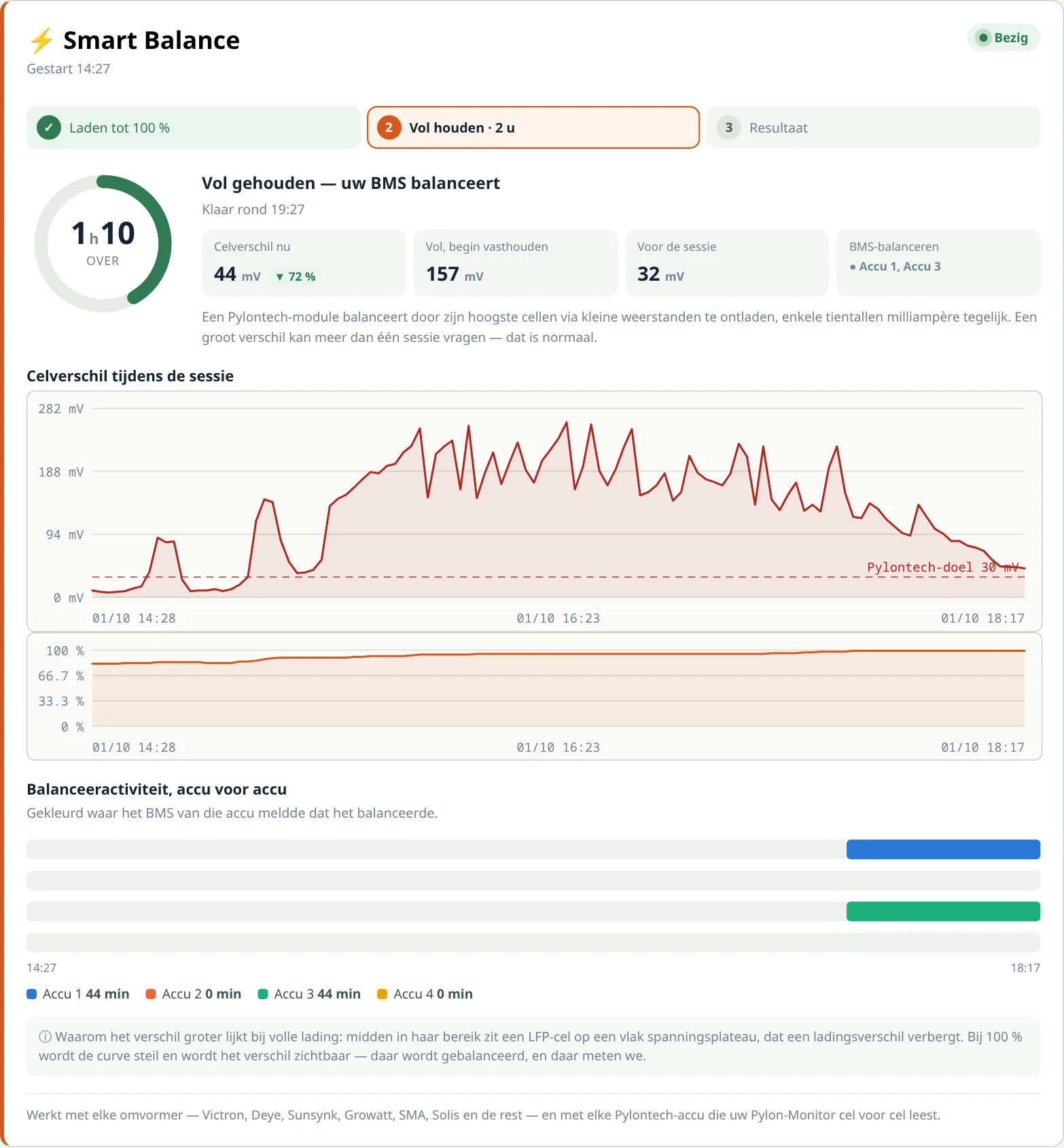1064x1148 pixels.
Task: Click the green checkmark on Laden tot 100 %
Action: pos(49,128)
